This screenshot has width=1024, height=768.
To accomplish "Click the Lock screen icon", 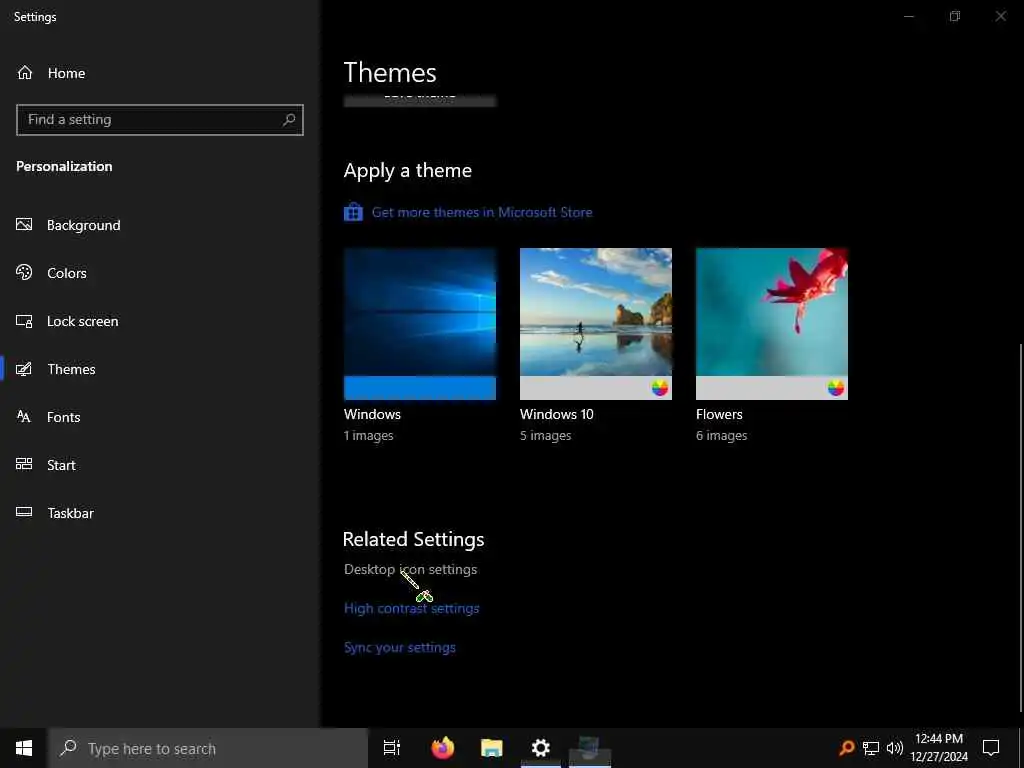I will click(24, 321).
